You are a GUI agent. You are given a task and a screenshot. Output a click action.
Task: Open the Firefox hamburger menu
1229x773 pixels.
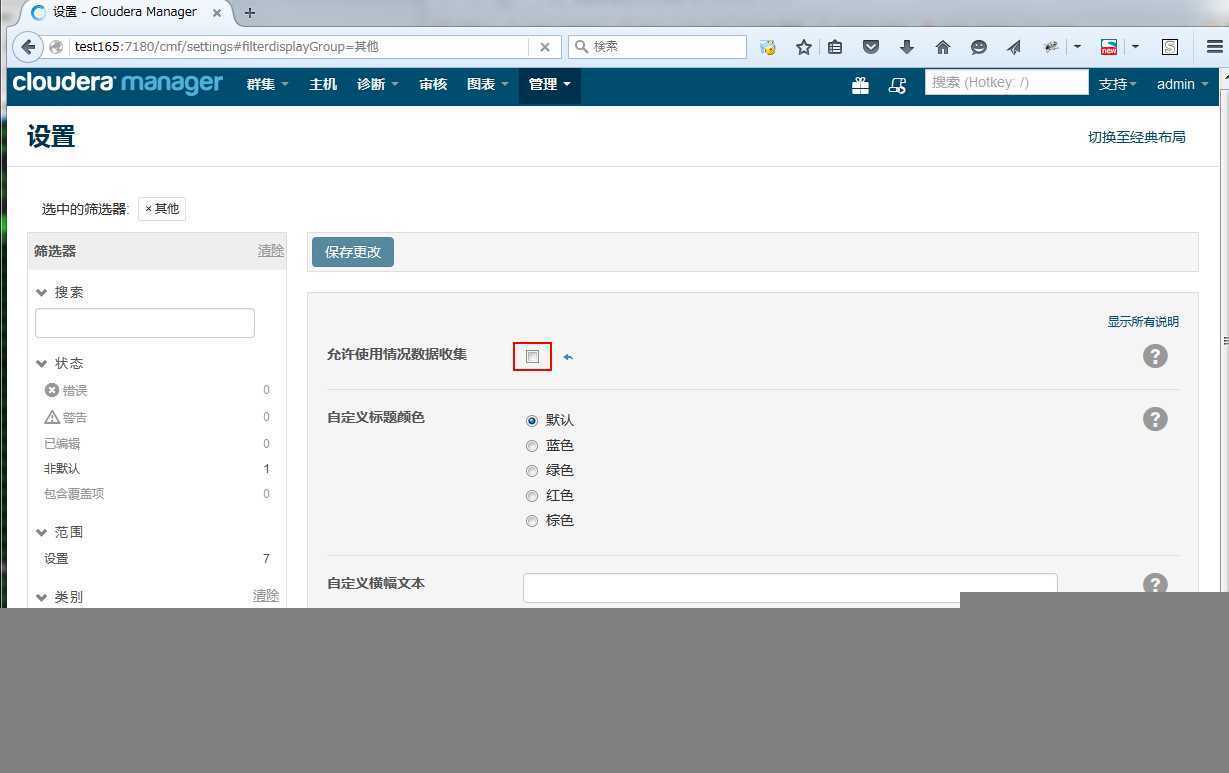[x=1214, y=47]
